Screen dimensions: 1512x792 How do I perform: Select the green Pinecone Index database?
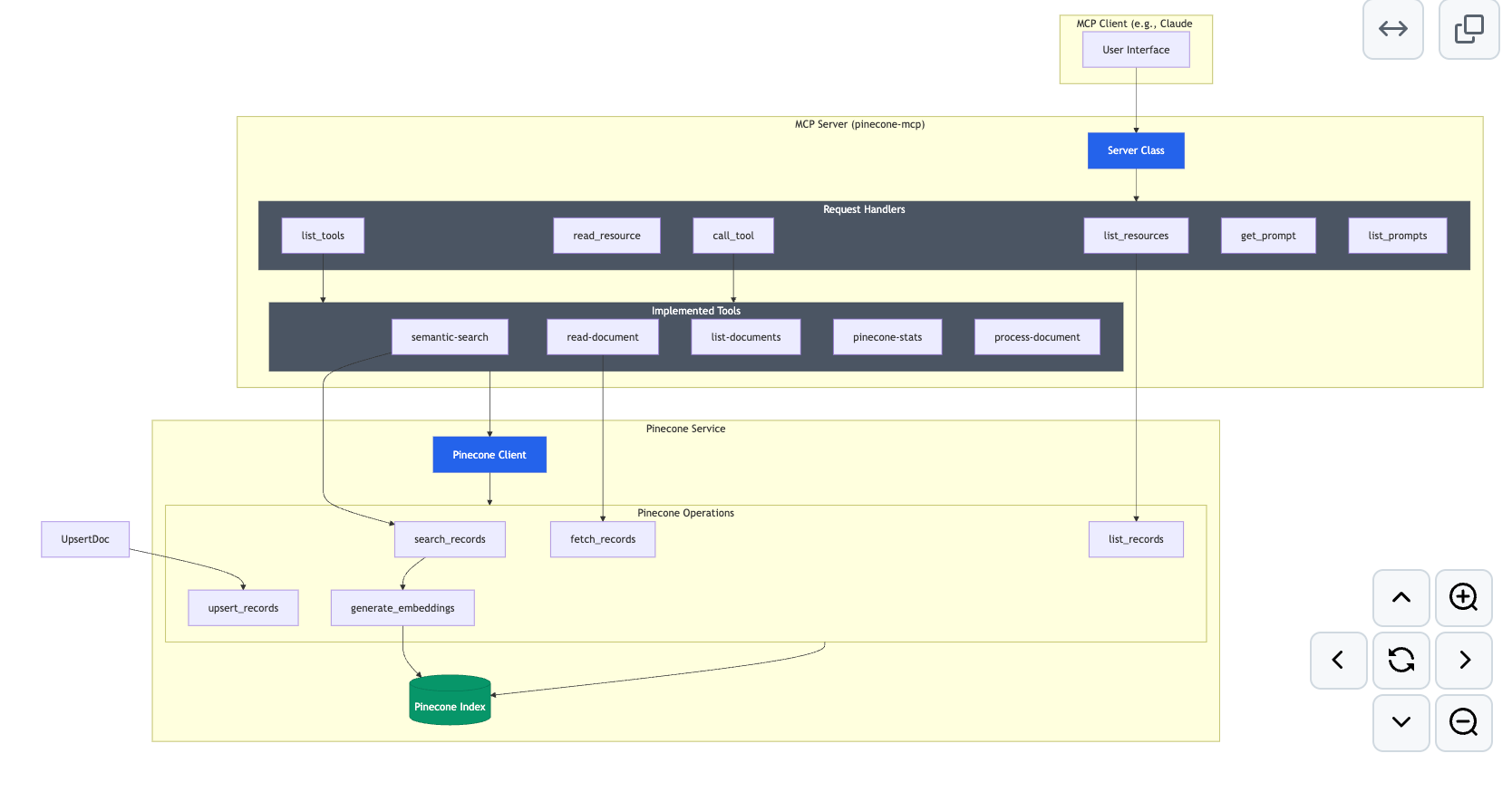(x=450, y=700)
